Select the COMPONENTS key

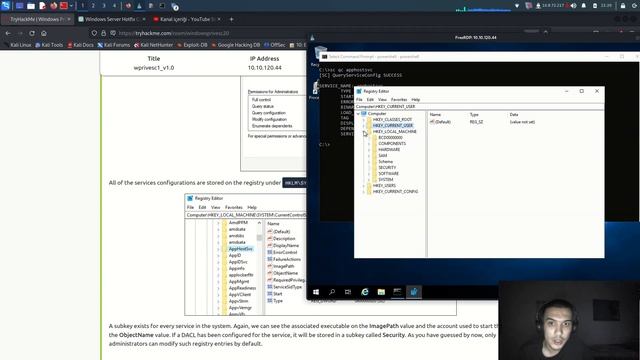coord(392,144)
